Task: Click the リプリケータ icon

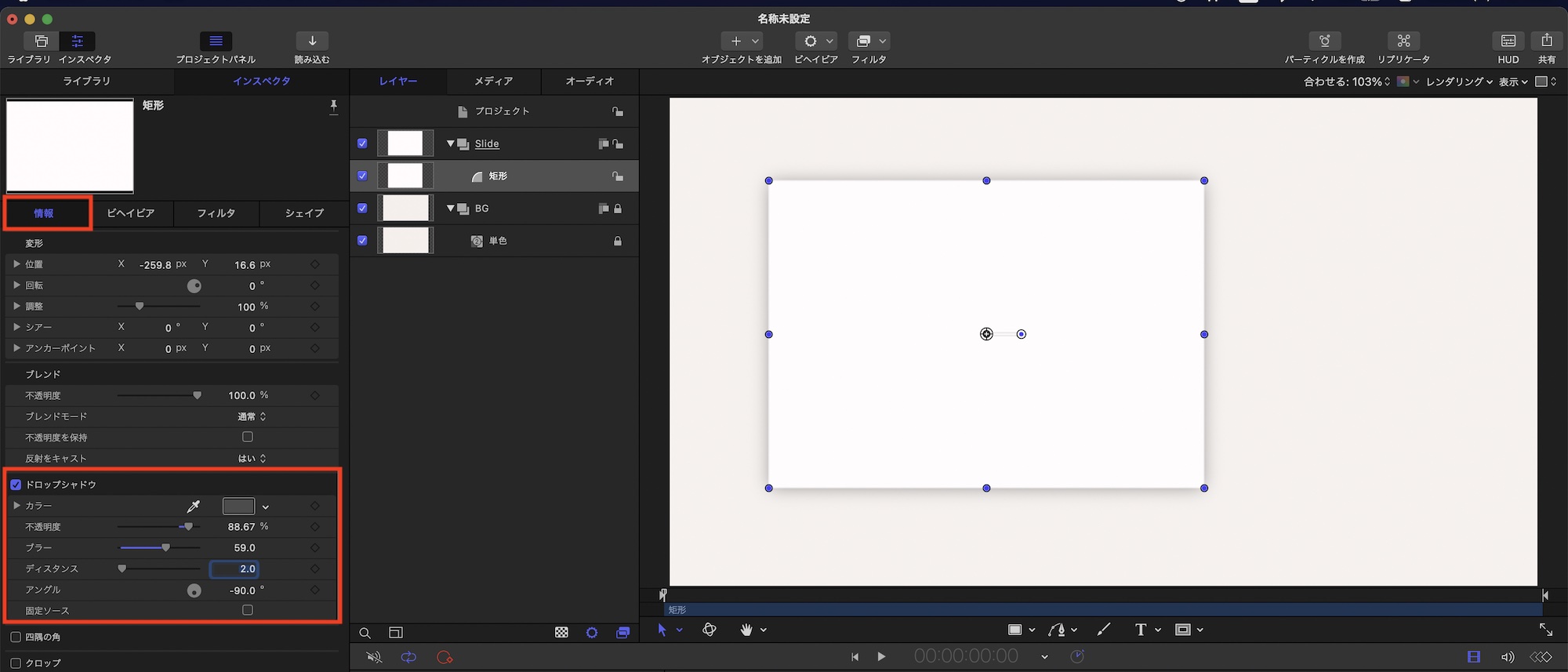Action: click(x=1403, y=41)
